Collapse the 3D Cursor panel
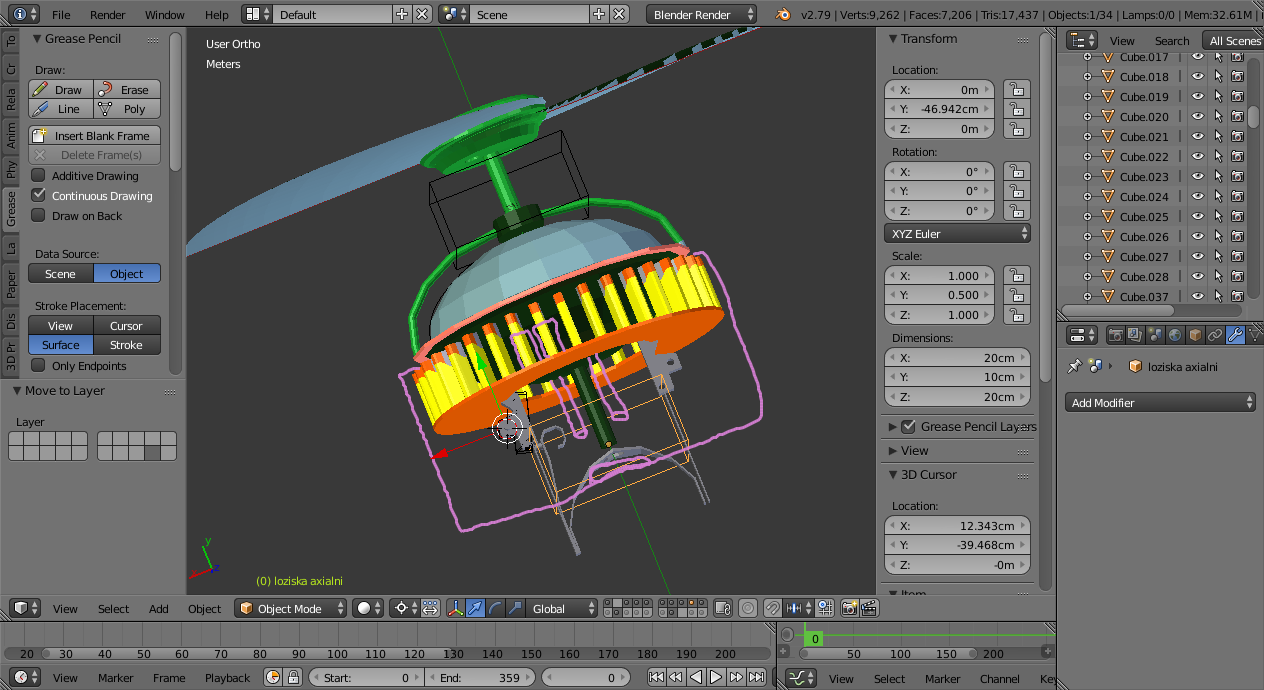 coord(891,475)
